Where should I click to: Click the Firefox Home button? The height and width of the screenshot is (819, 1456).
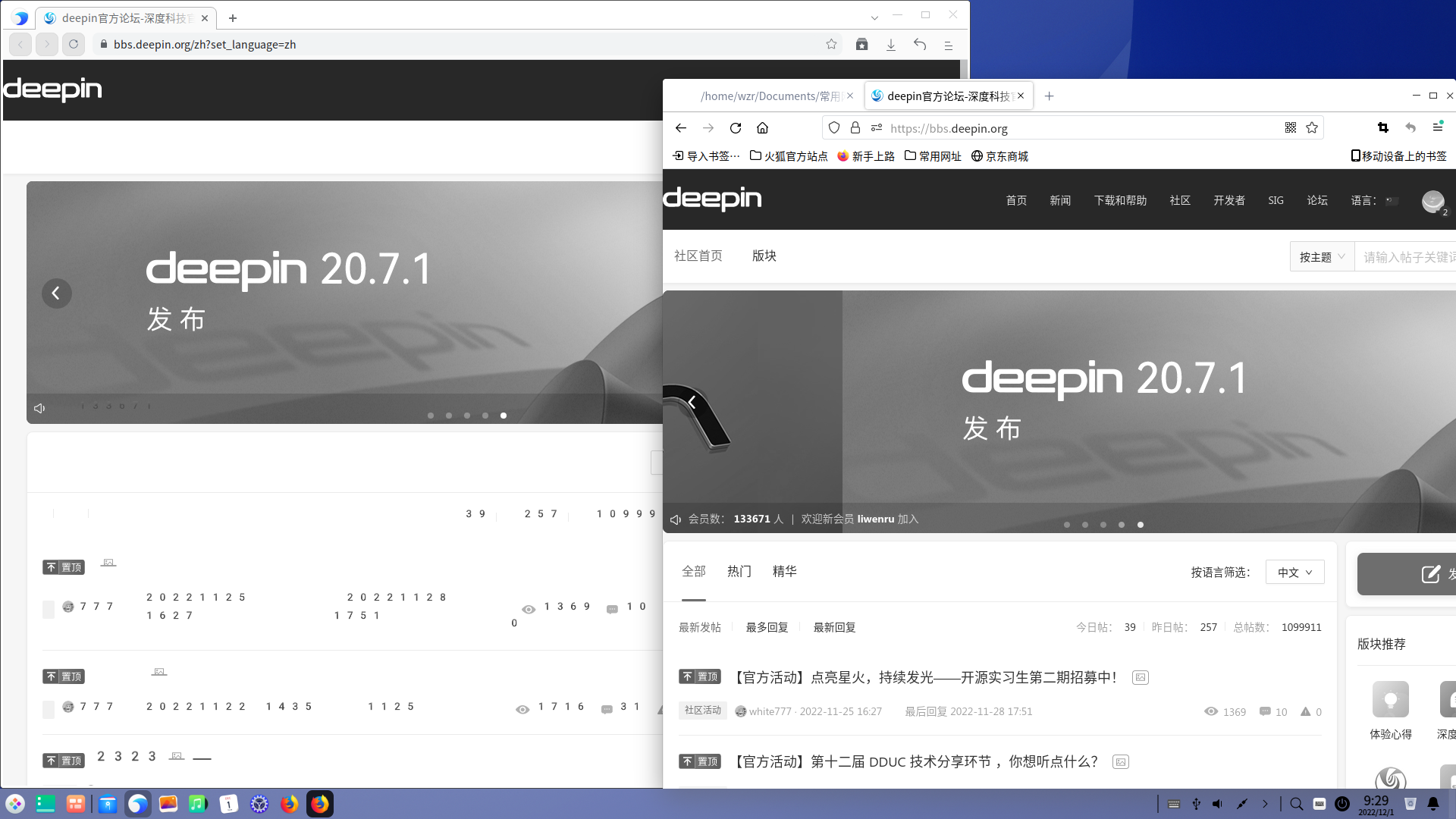pos(762,127)
